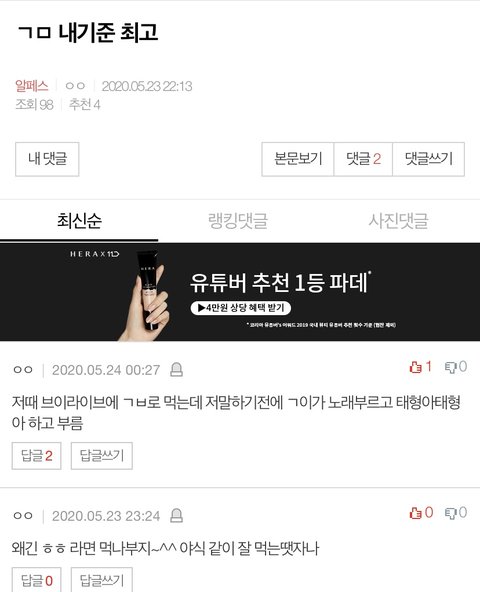The width and height of the screenshot is (480, 592).
Task: Switch to the 최신순 tab
Action: [79, 220]
